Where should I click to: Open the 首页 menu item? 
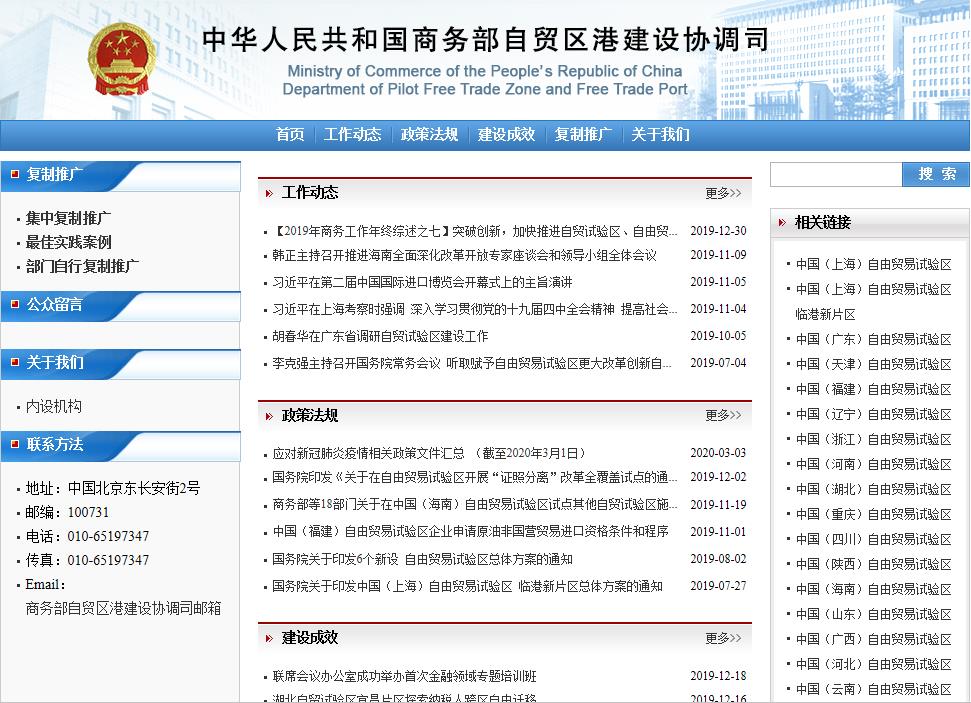click(289, 134)
